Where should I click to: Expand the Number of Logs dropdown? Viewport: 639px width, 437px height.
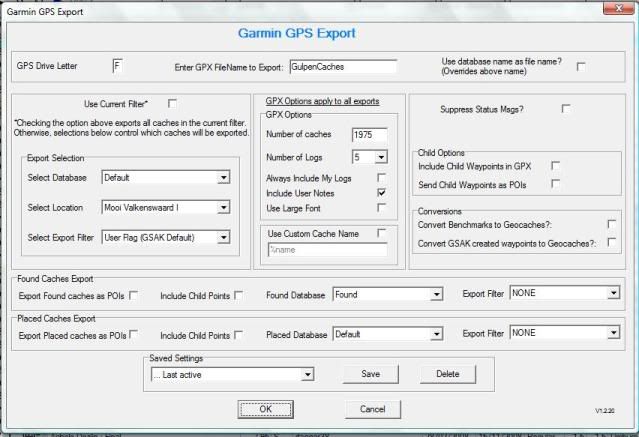tap(381, 157)
